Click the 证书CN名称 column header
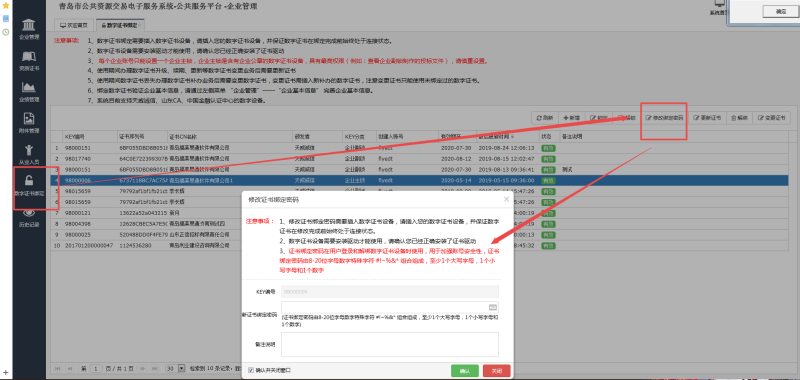This screenshot has width=800, height=380. (x=230, y=137)
